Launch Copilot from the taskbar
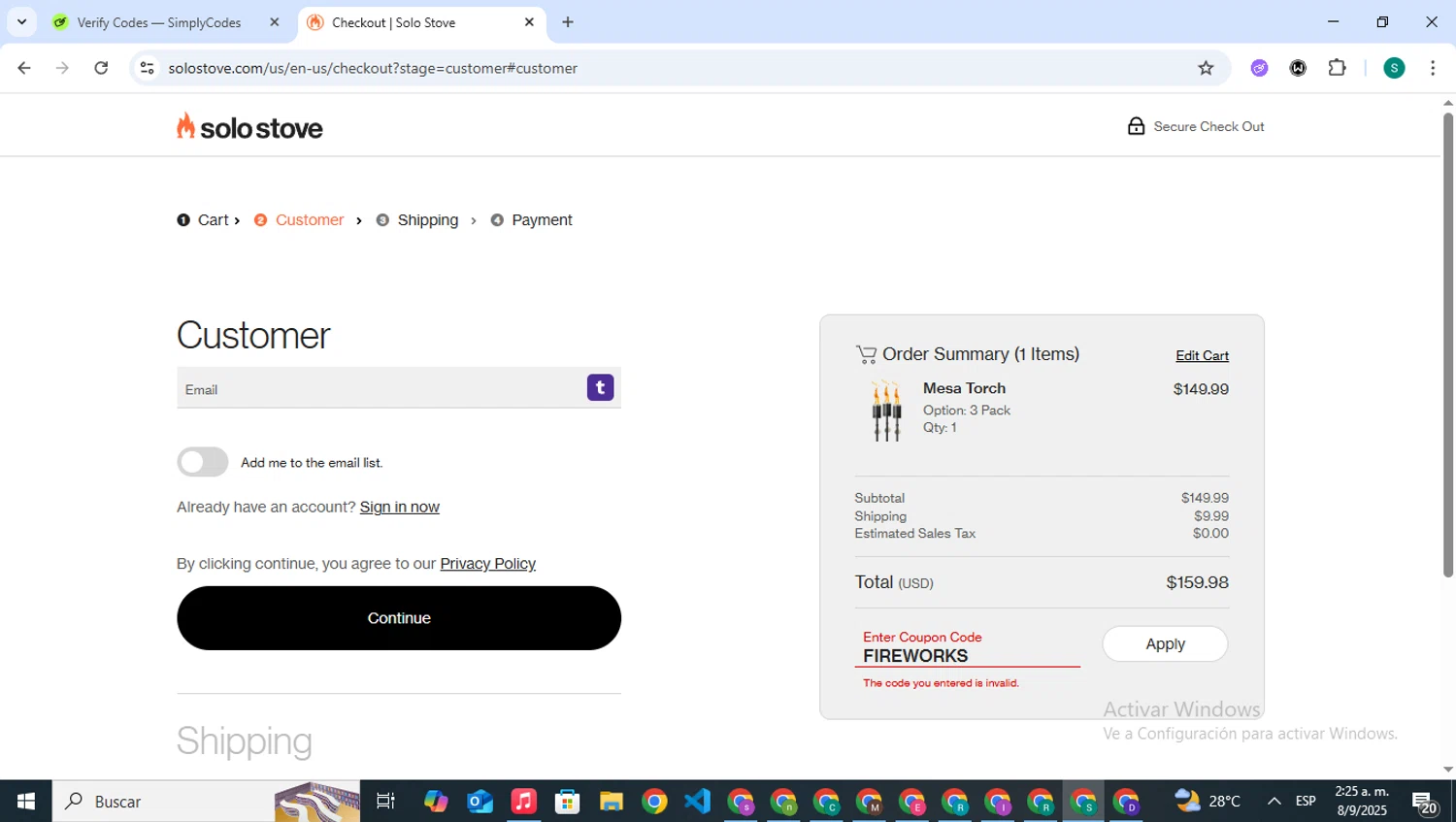 click(436, 802)
